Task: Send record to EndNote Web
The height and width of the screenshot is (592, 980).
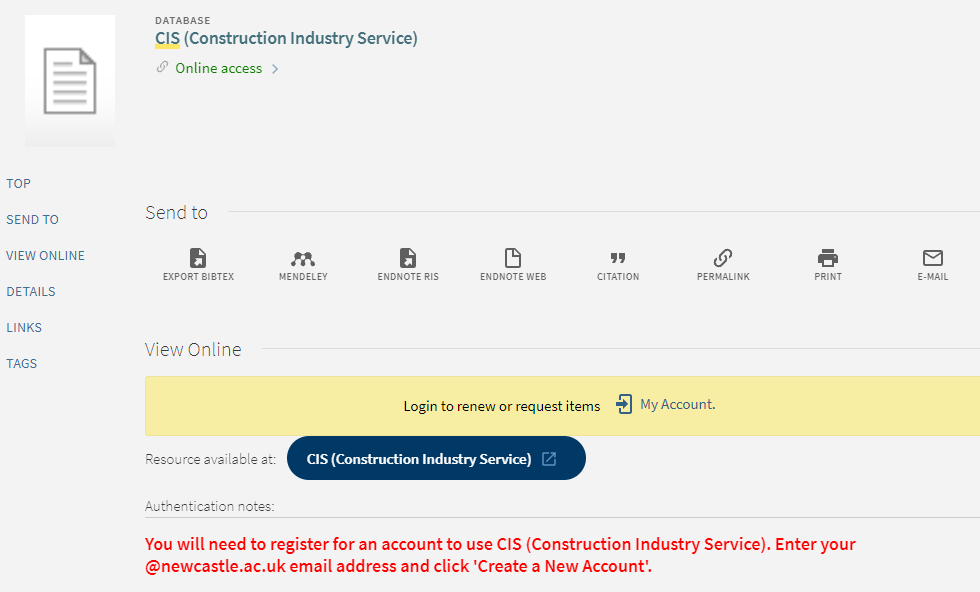Action: [x=513, y=259]
